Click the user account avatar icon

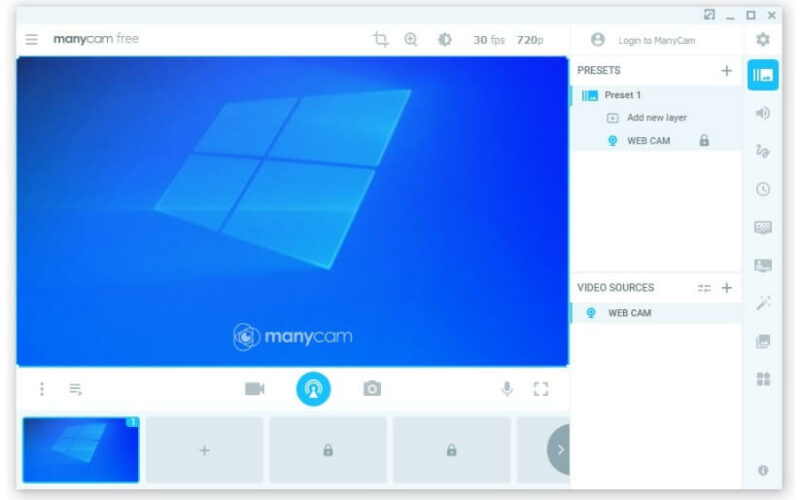597,40
